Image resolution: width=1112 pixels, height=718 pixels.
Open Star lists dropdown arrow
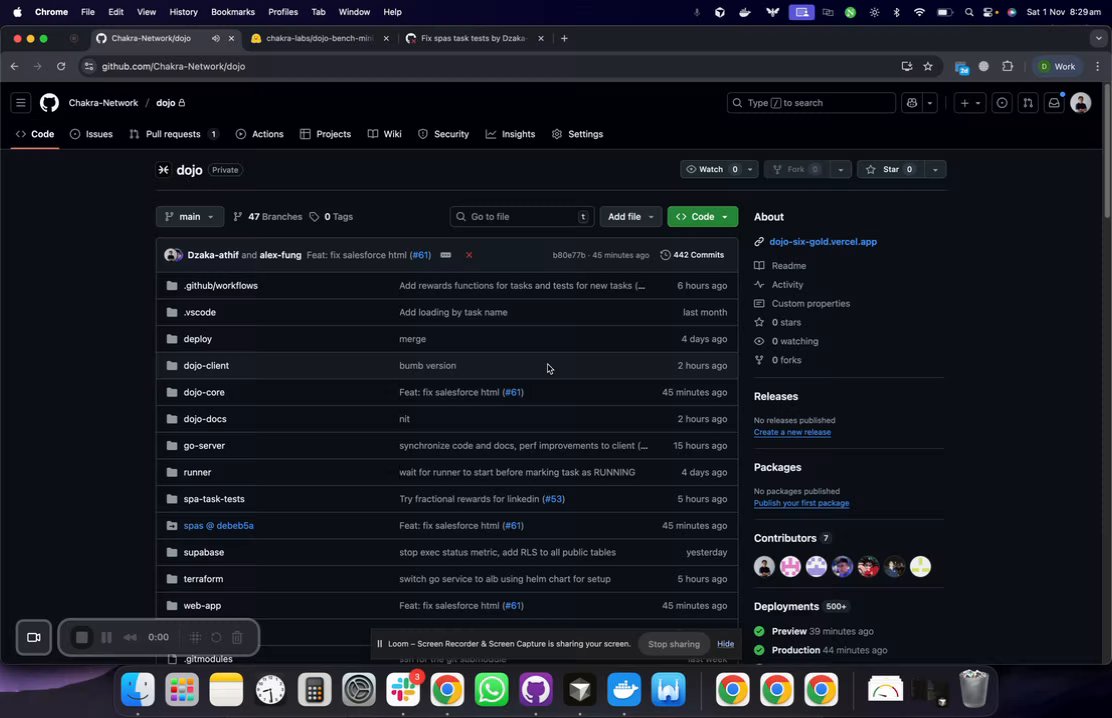tap(935, 170)
